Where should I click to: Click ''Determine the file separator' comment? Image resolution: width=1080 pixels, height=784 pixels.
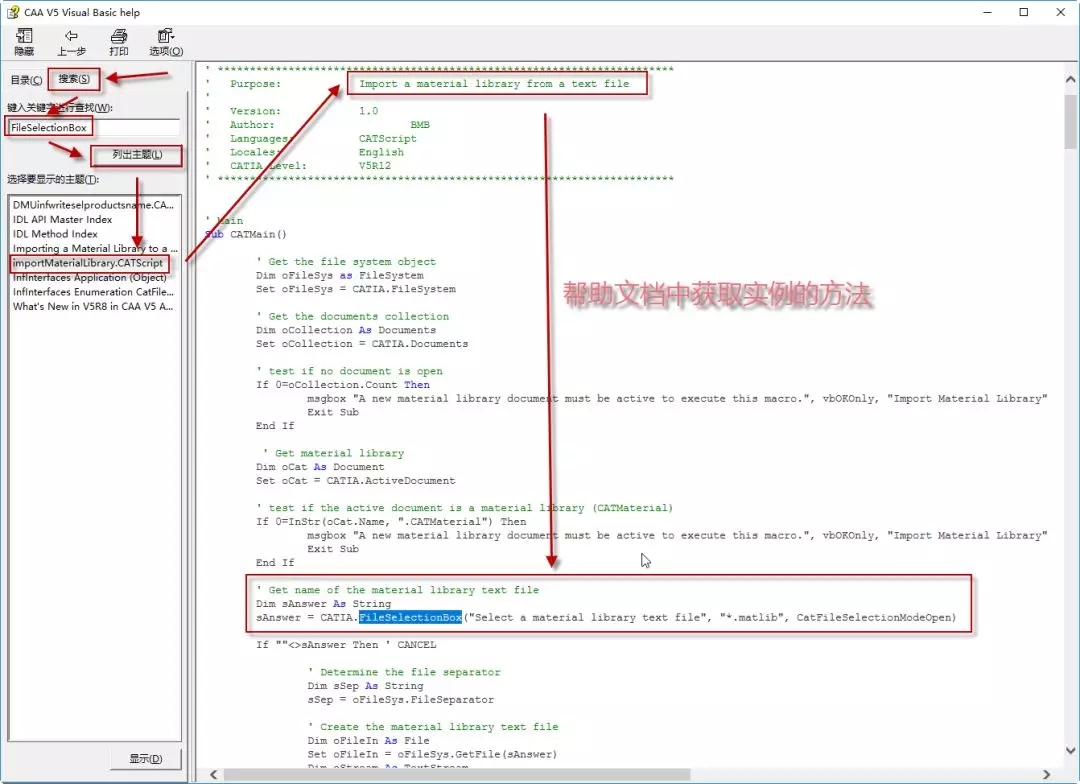[x=404, y=672]
